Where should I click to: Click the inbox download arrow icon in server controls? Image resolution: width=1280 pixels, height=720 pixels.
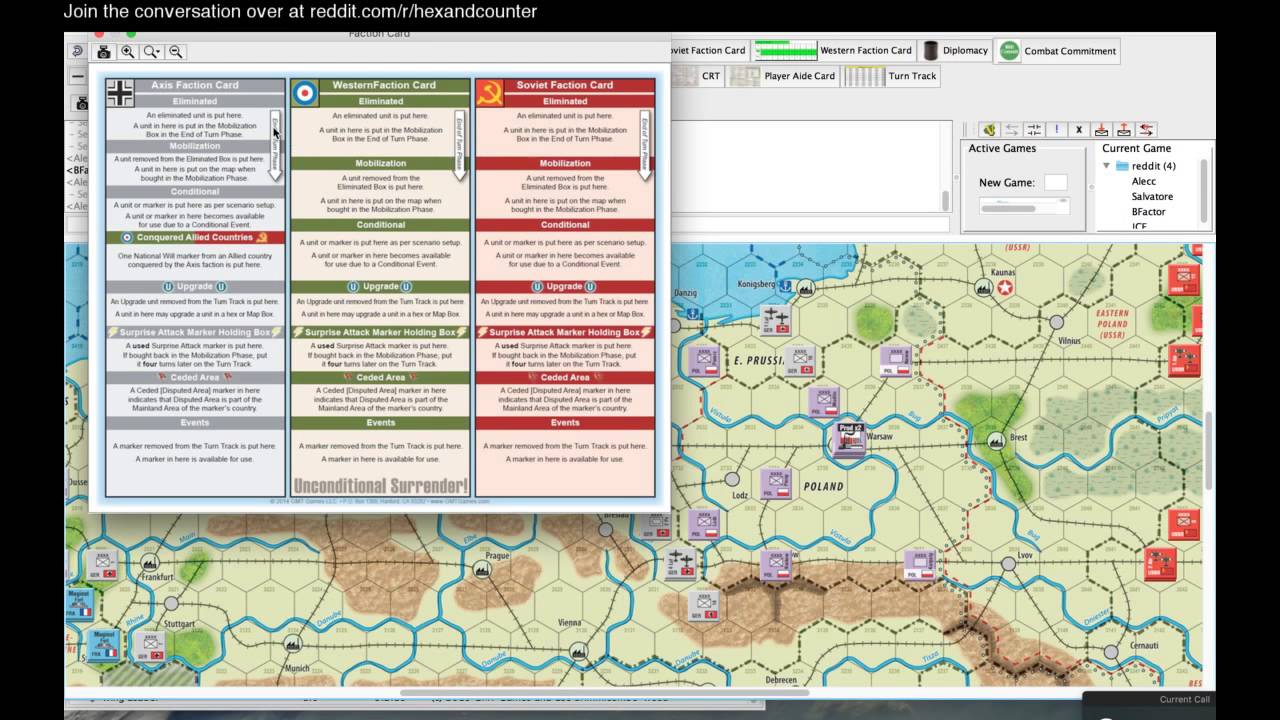1101,130
